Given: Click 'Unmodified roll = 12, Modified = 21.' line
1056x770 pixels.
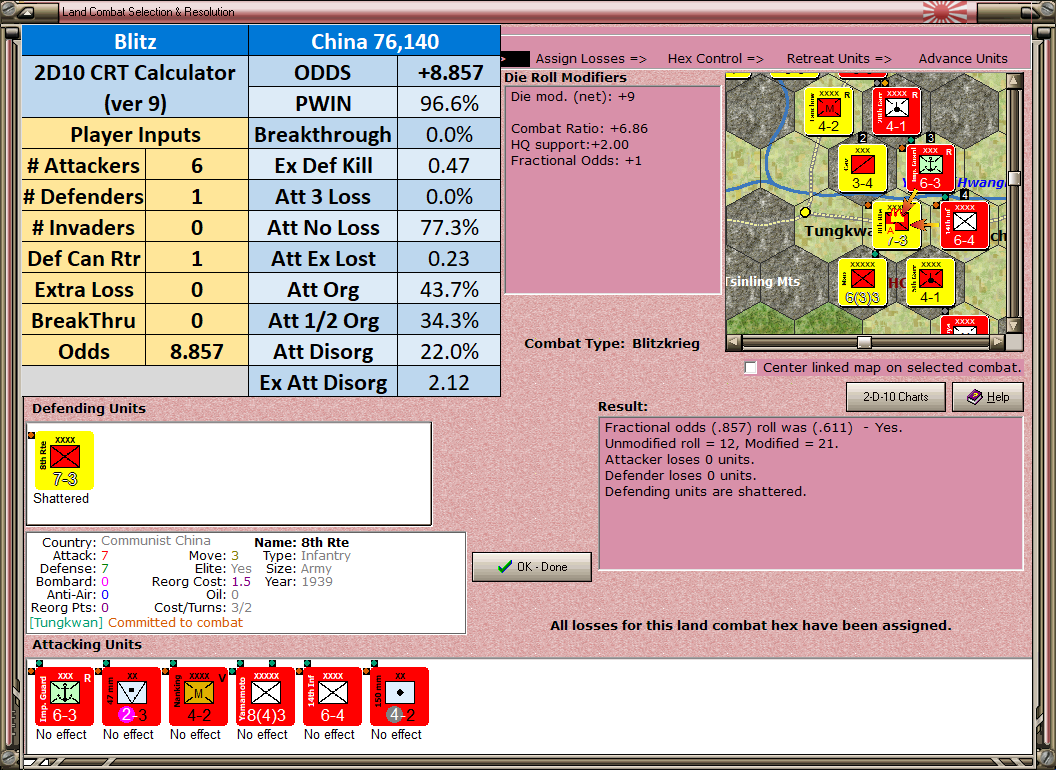Looking at the screenshot, I should coord(721,443).
